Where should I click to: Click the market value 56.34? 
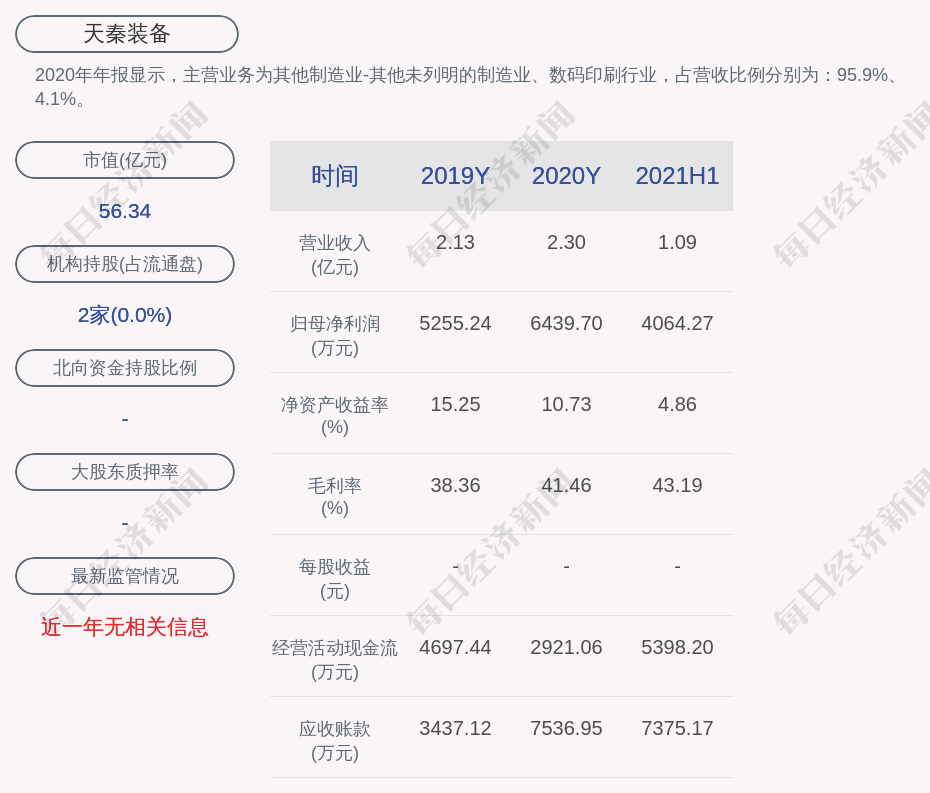[x=125, y=211]
